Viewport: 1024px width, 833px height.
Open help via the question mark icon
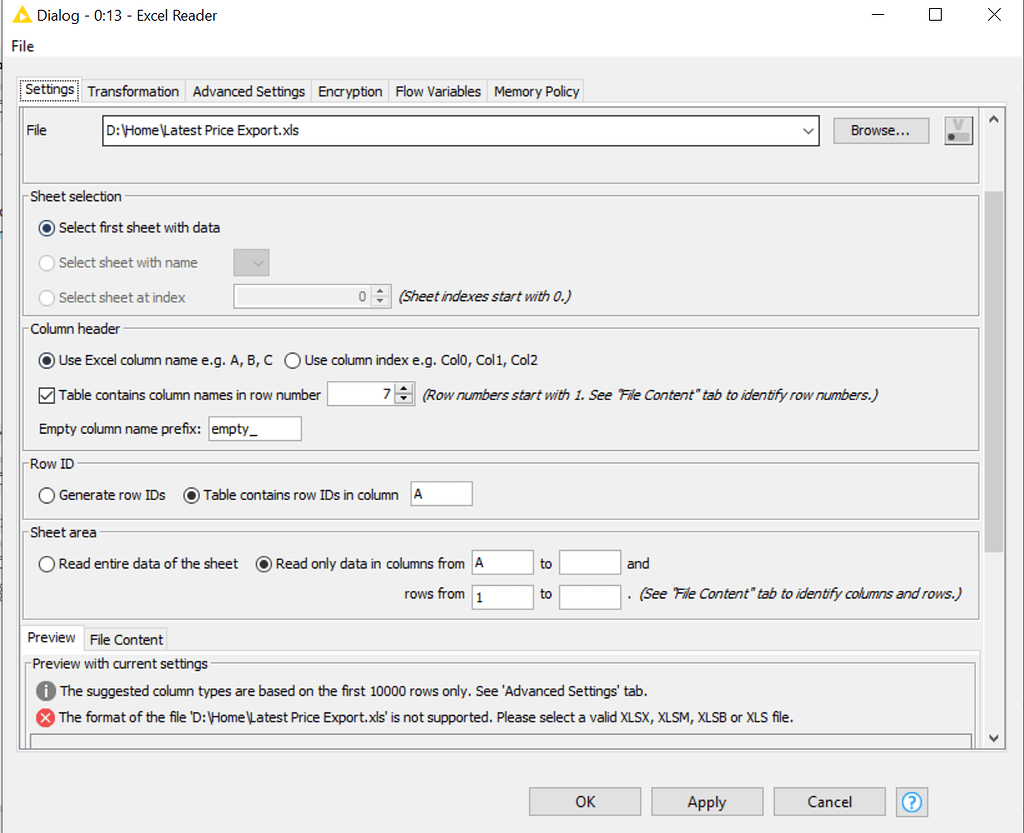(x=911, y=801)
